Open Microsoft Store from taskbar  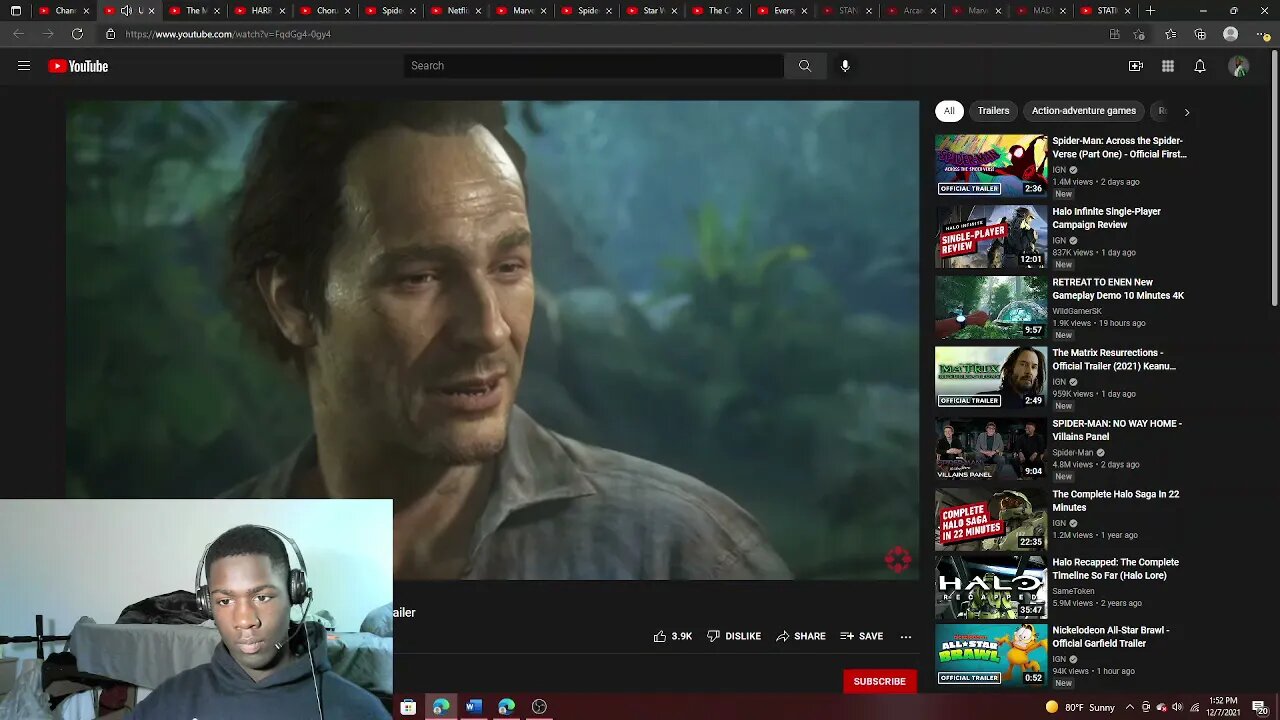(x=408, y=707)
